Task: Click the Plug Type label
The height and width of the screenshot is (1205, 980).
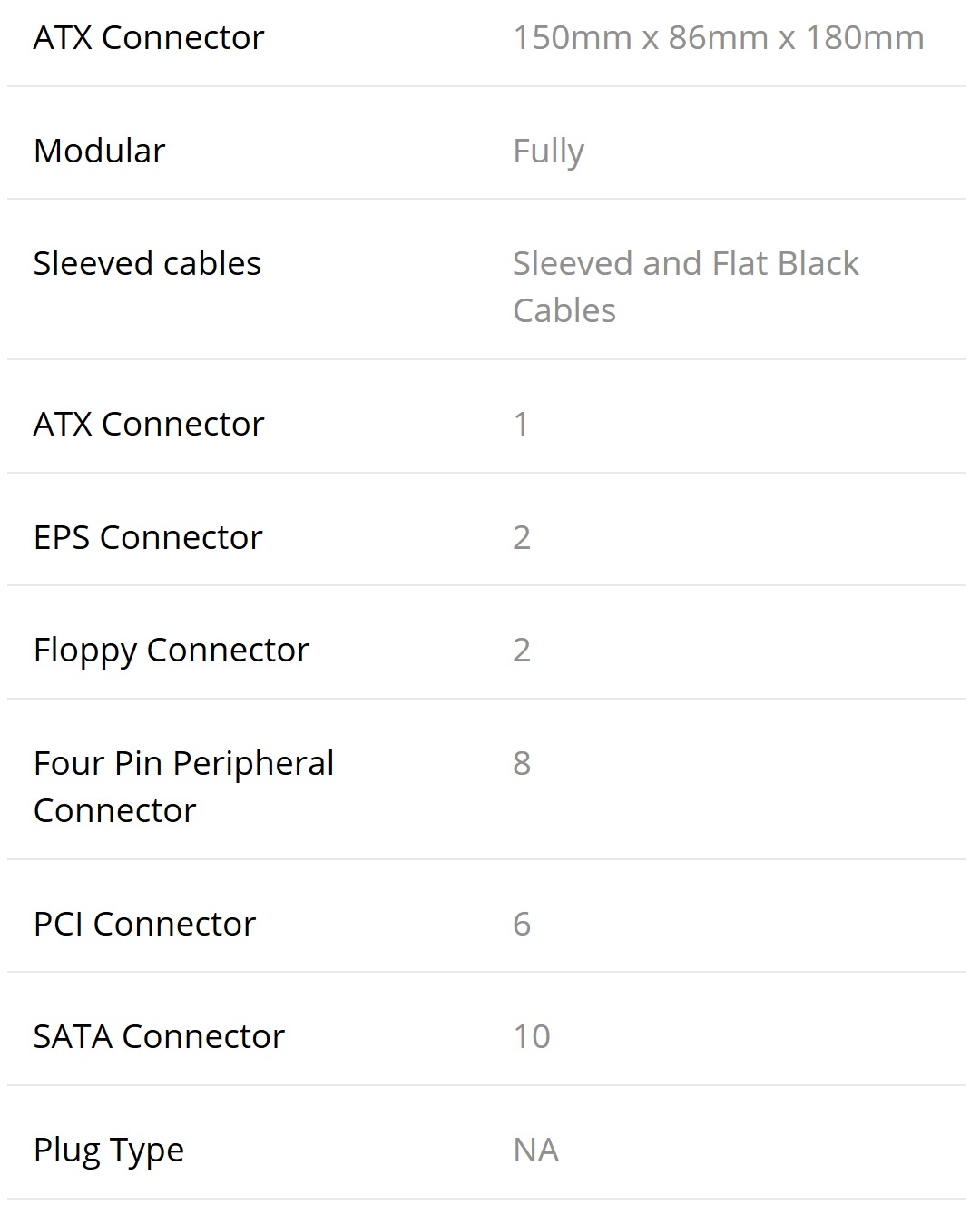Action: [x=109, y=1150]
